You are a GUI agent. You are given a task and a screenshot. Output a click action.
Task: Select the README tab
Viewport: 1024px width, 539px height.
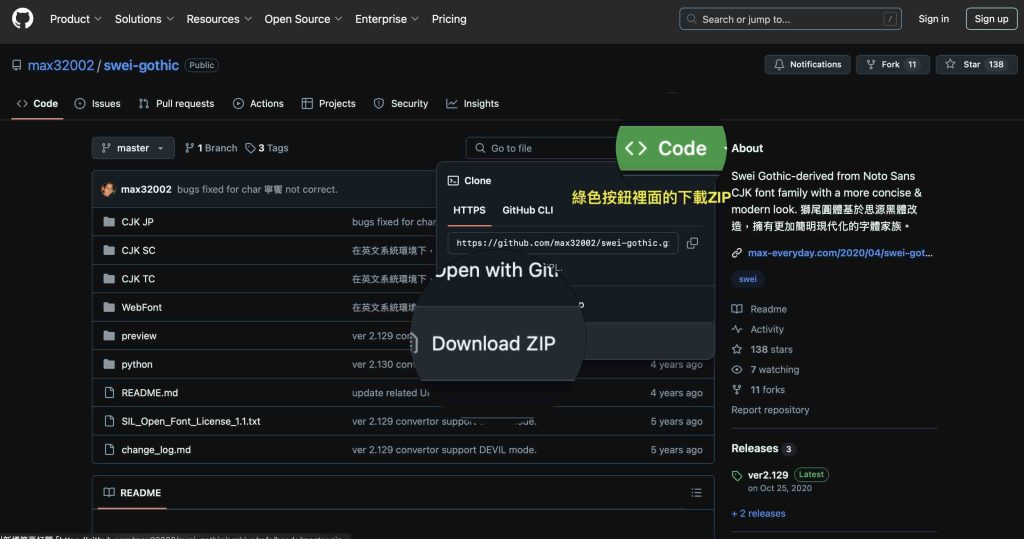point(132,493)
